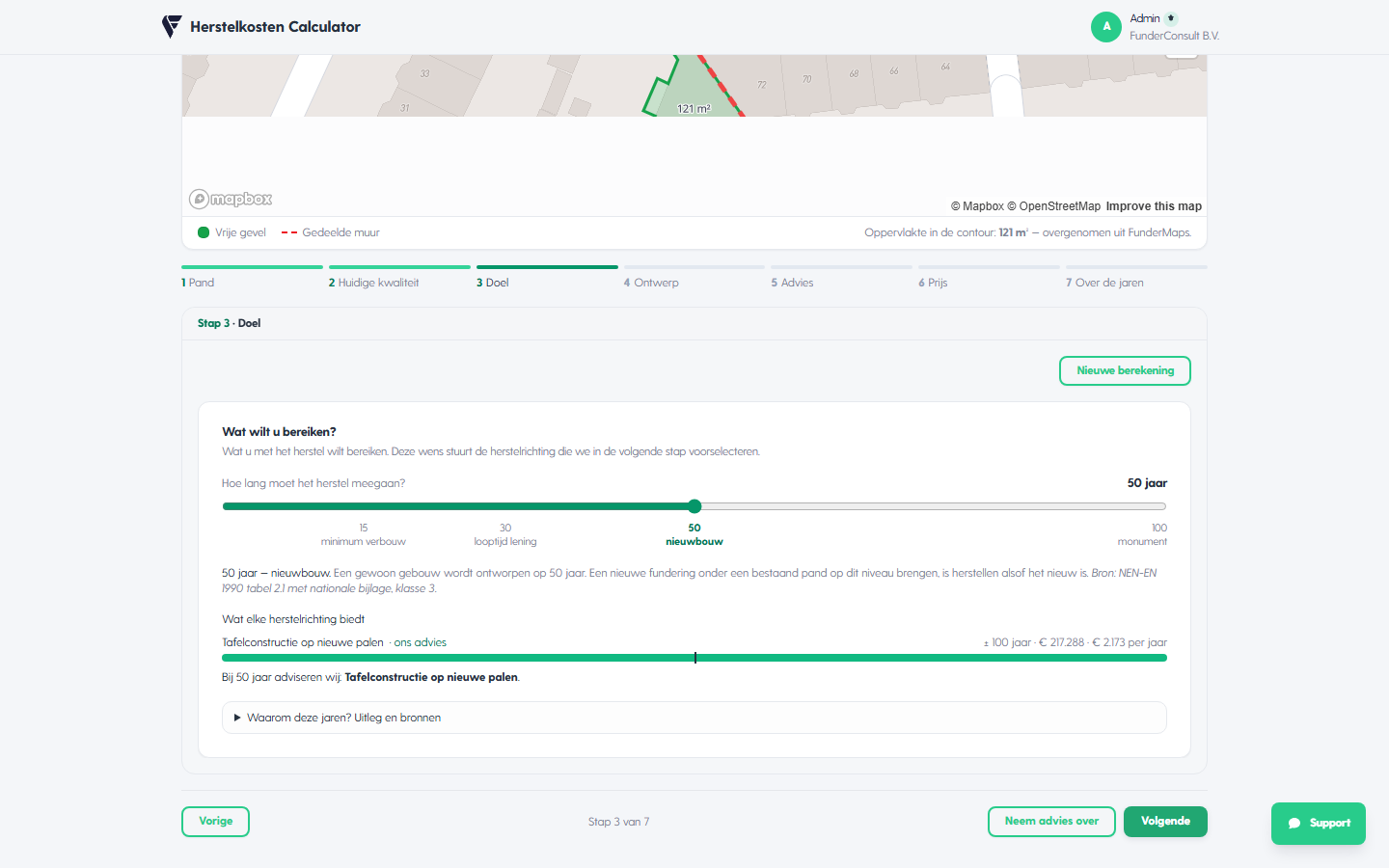Screen dimensions: 1389x868
Task: Click the 'FunderConsult B.V.' organisation name
Action: [1175, 36]
